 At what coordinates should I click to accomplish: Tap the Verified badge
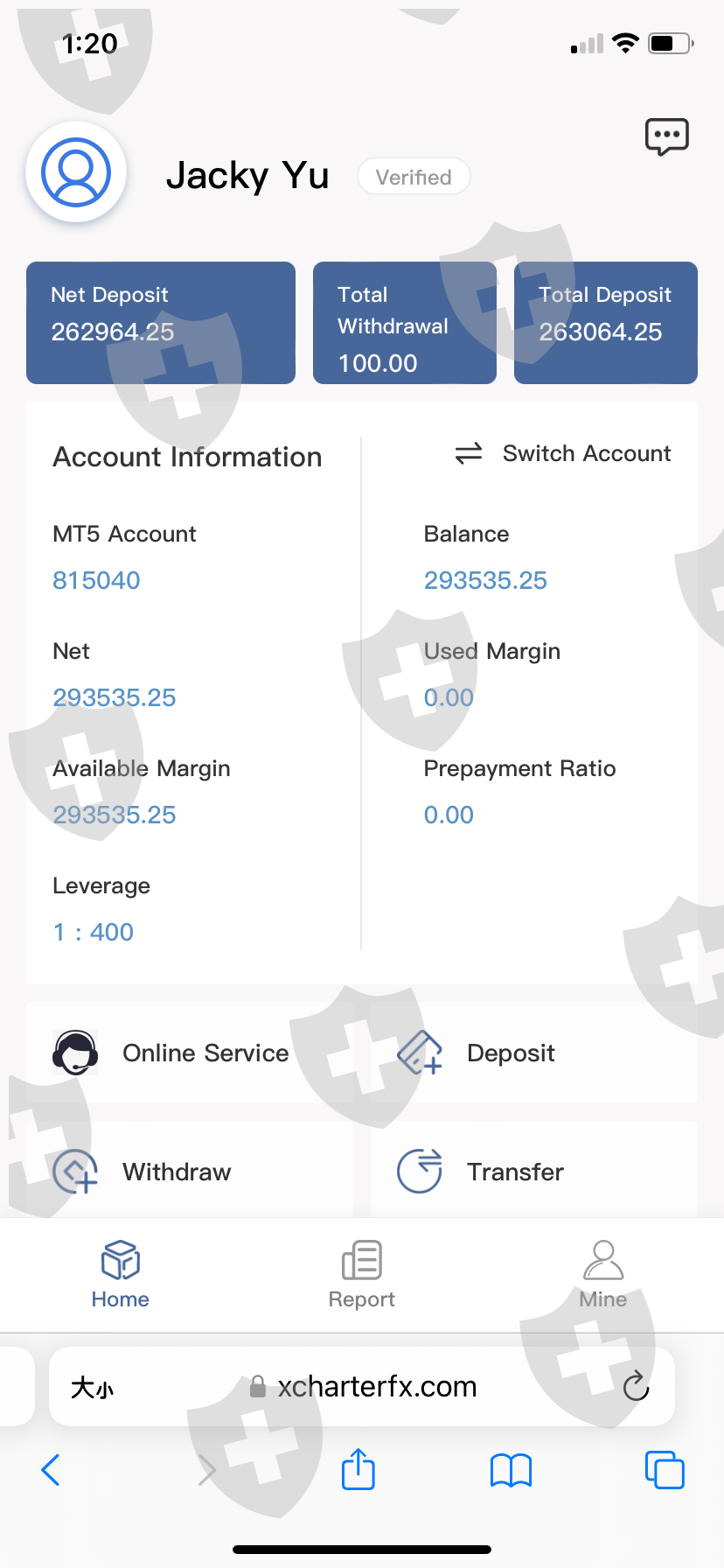tap(414, 177)
